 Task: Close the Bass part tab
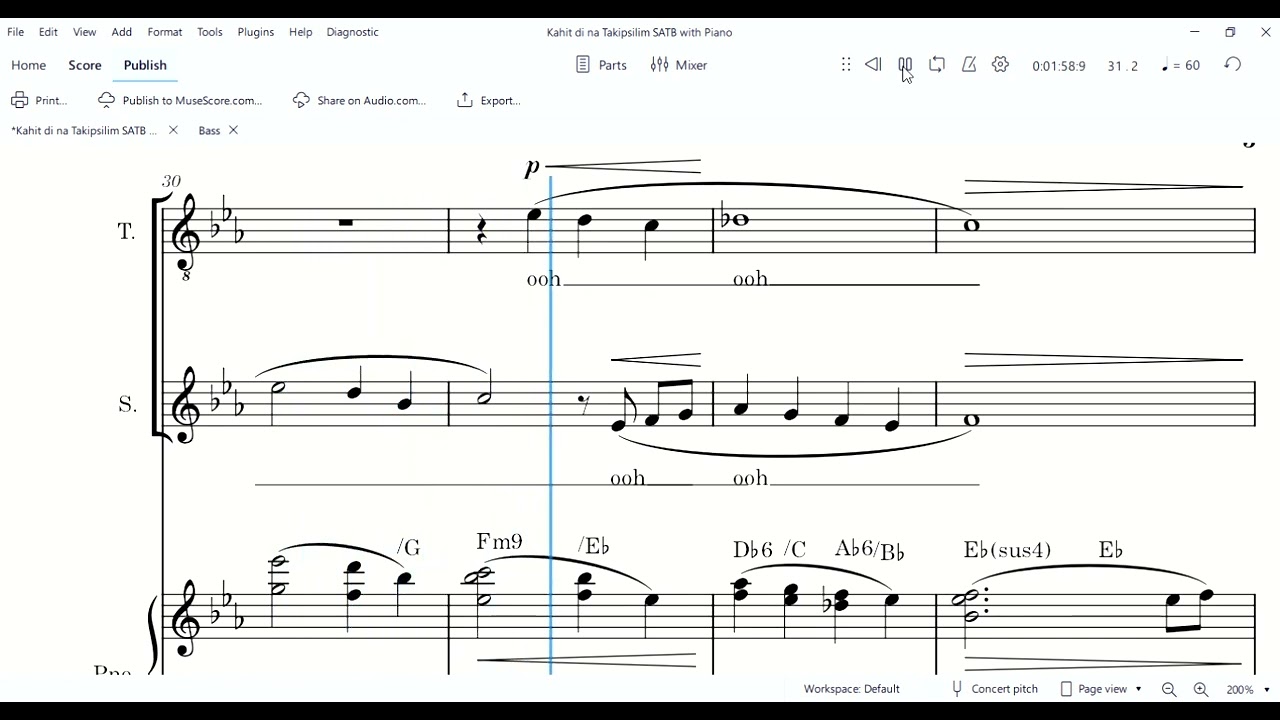[x=233, y=130]
